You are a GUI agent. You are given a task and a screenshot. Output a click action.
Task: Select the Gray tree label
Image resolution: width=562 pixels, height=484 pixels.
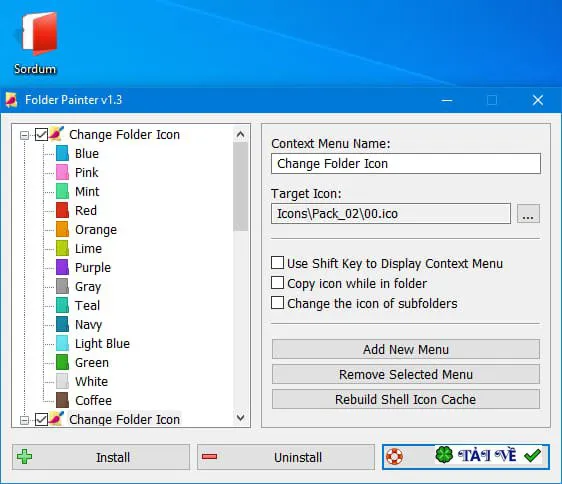[x=88, y=287]
